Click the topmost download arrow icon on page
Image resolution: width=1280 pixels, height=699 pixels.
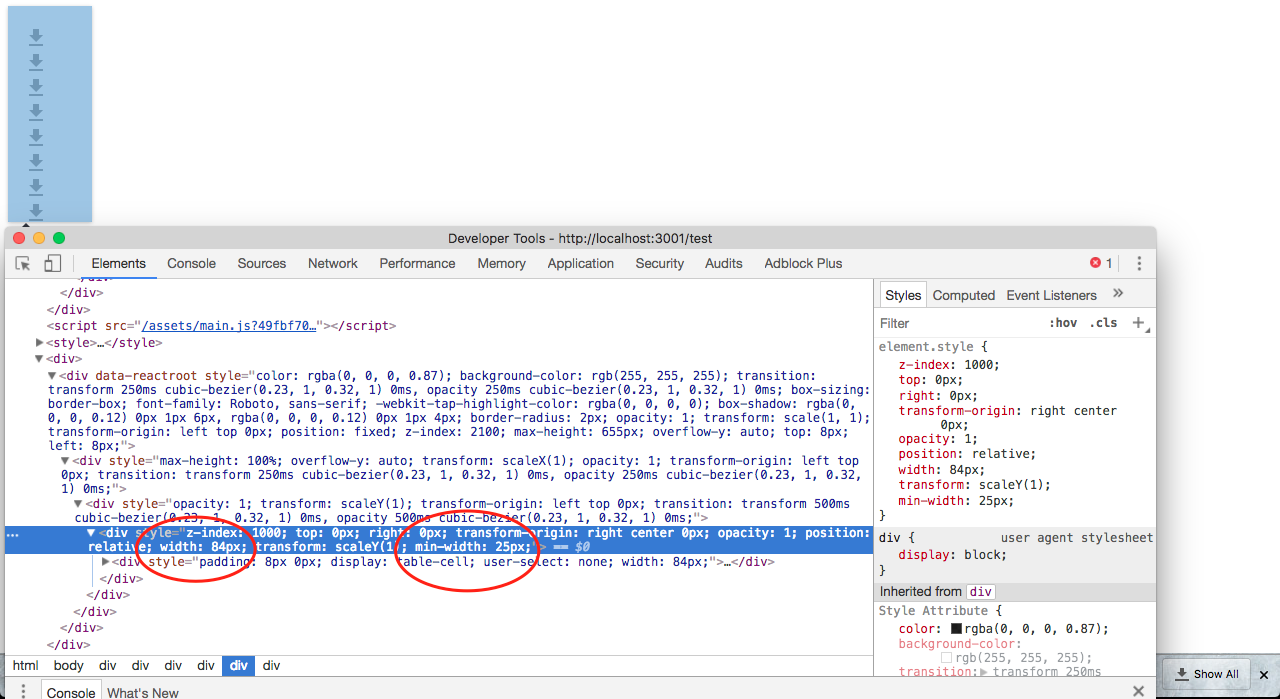point(36,37)
